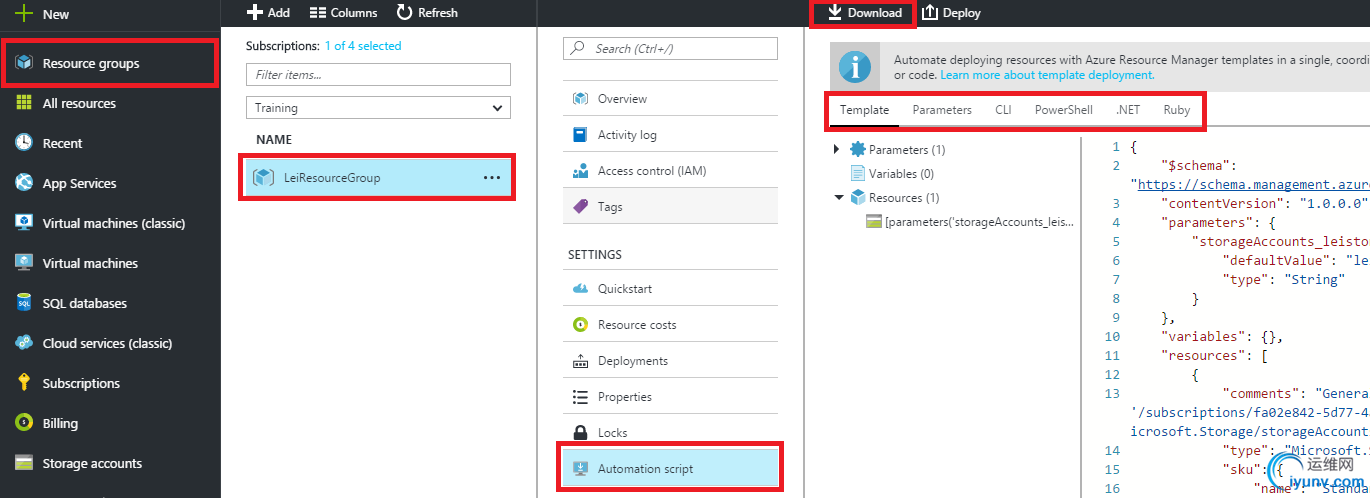The width and height of the screenshot is (1370, 498).
Task: Open the '1 of 4 selected' subscriptions link
Action: coord(363,46)
